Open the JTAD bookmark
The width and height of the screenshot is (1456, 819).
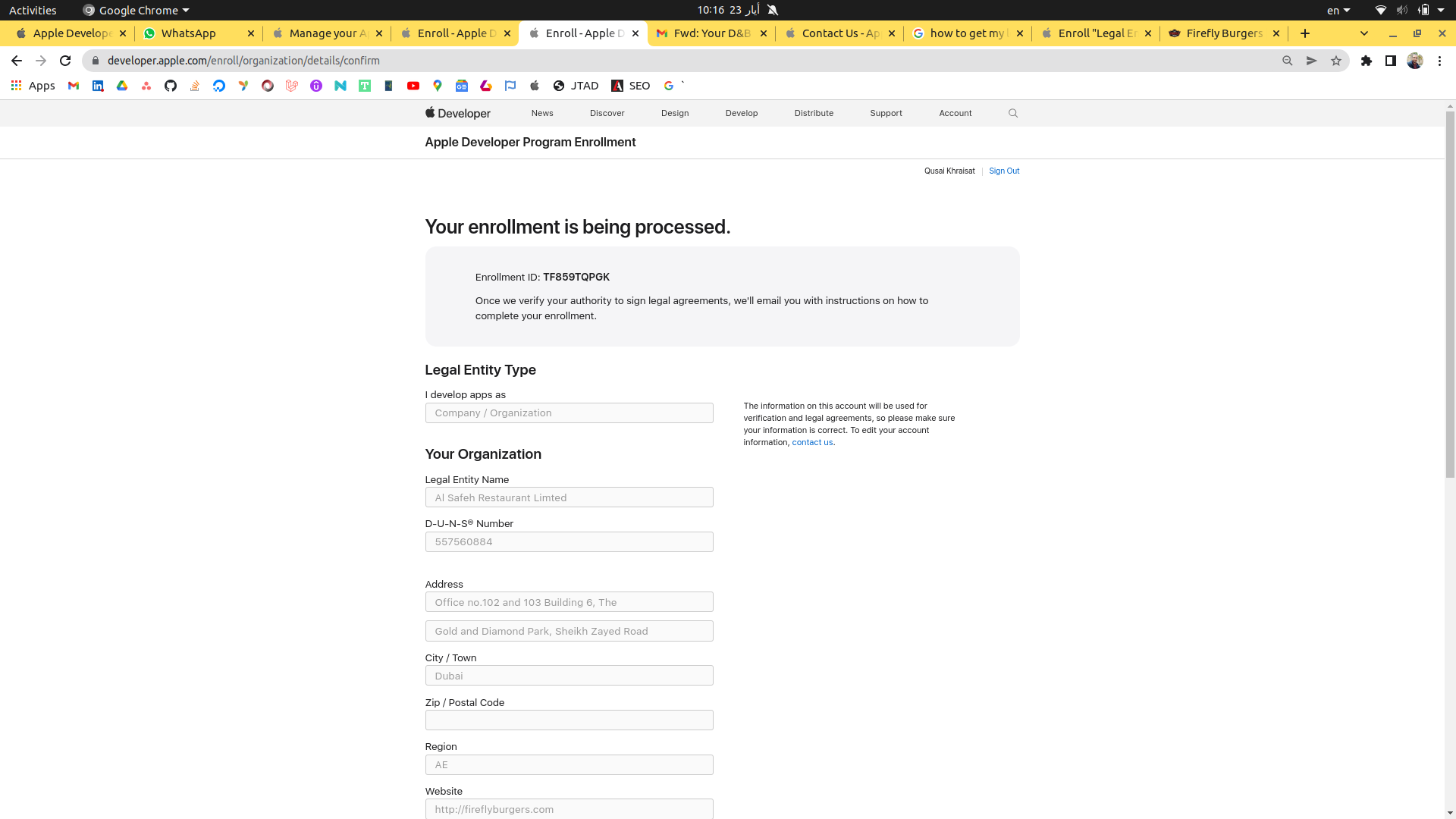tap(576, 86)
